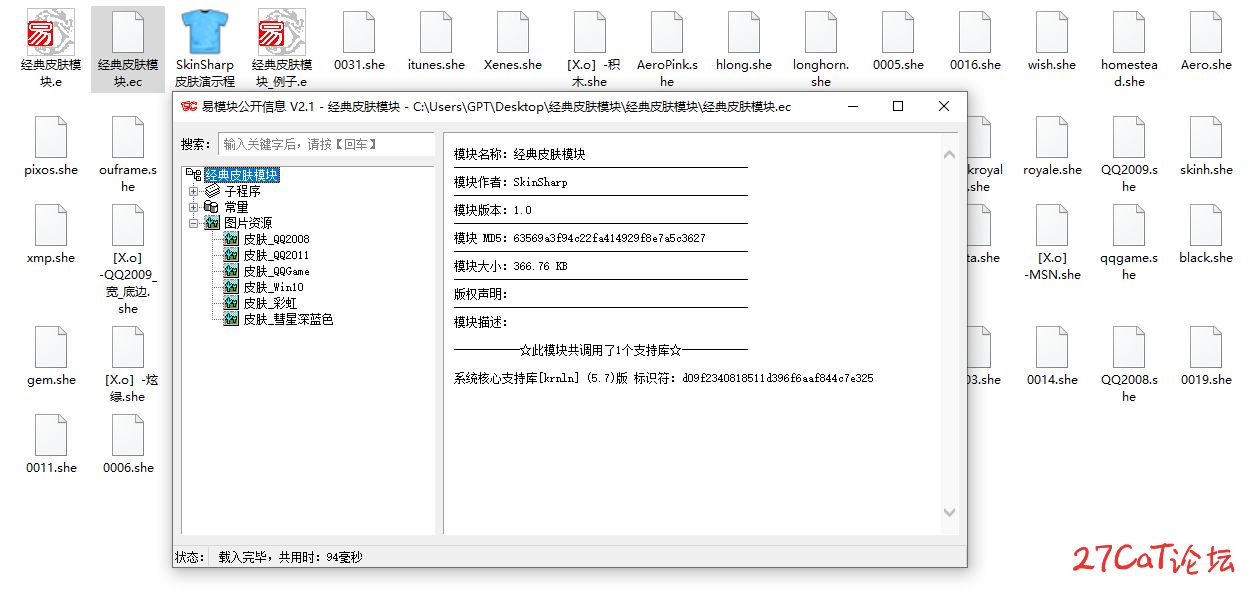This screenshot has width=1250, height=600.
Task: Select the 0005.she file icon
Action: [898, 34]
